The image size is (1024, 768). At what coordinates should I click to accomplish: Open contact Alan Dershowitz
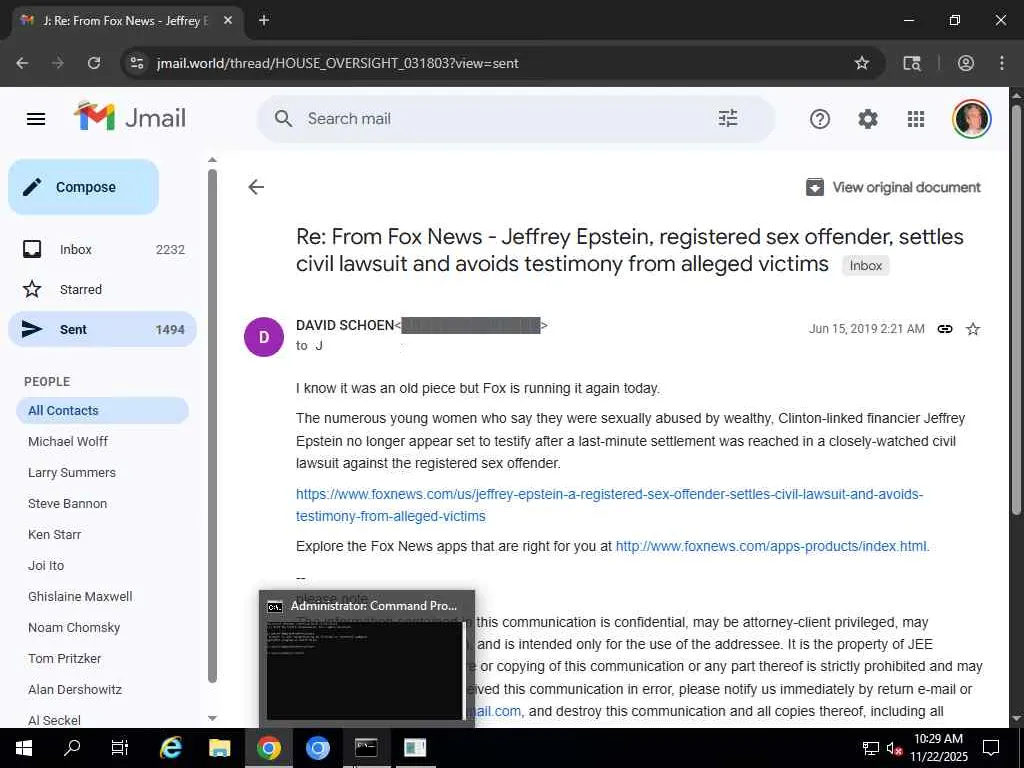(x=74, y=690)
